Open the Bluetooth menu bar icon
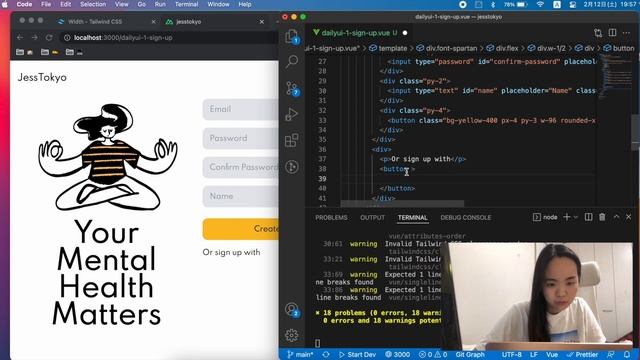The width and height of the screenshot is (640, 360). (x=493, y=4)
